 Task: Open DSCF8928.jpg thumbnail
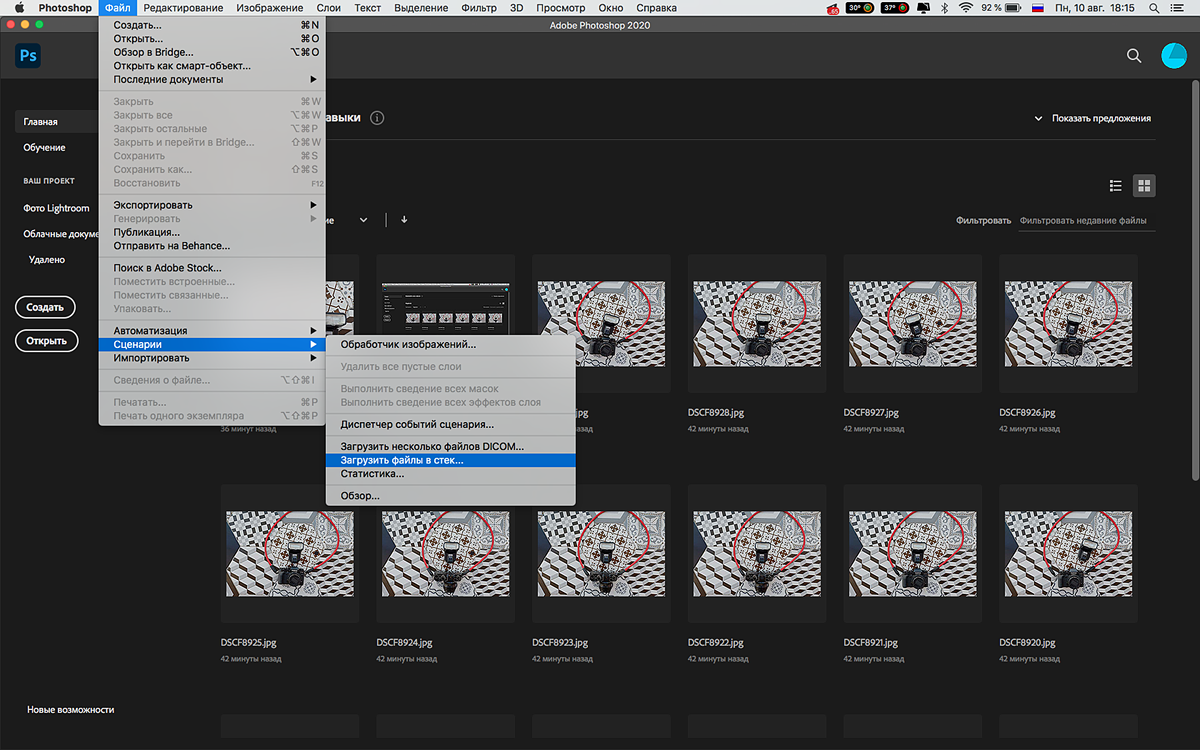tap(757, 323)
